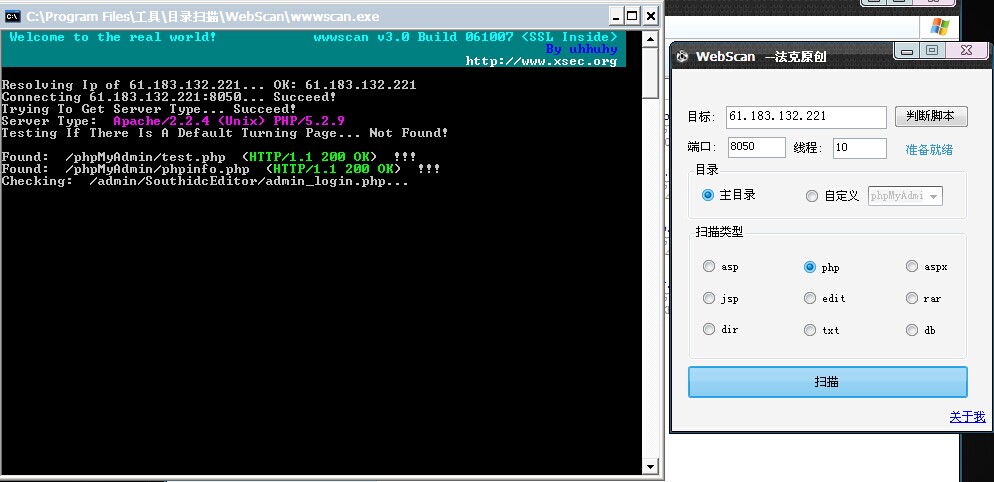
Task: Open the 关于我 link
Action: tap(967, 417)
